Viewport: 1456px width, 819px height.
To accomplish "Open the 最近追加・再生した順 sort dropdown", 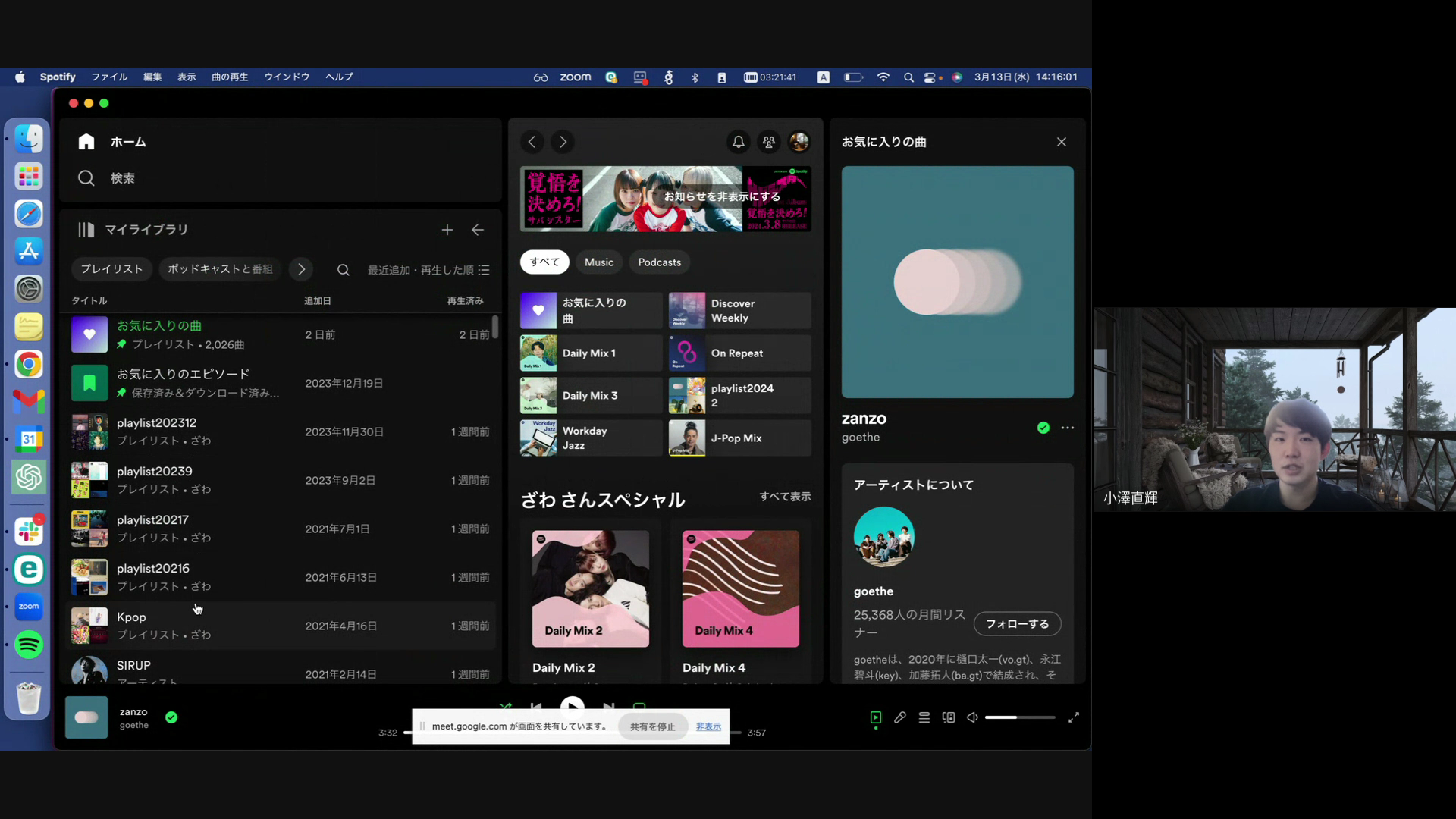I will [x=428, y=270].
